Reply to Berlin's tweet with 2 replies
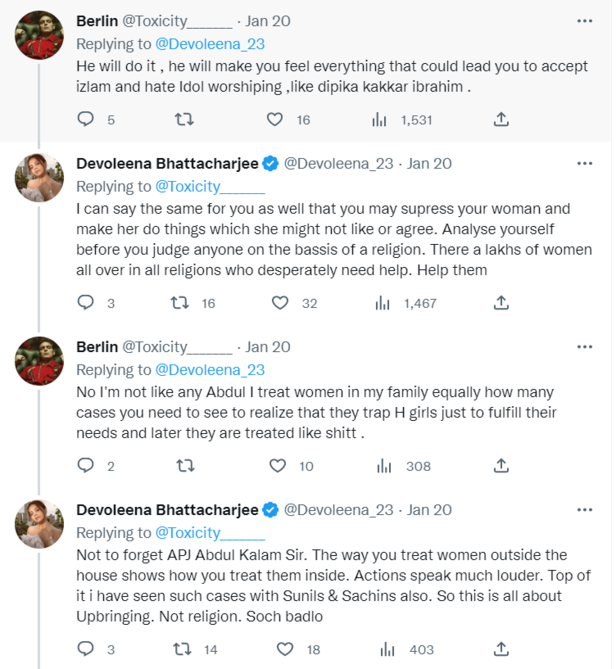The image size is (616, 669). [85, 466]
